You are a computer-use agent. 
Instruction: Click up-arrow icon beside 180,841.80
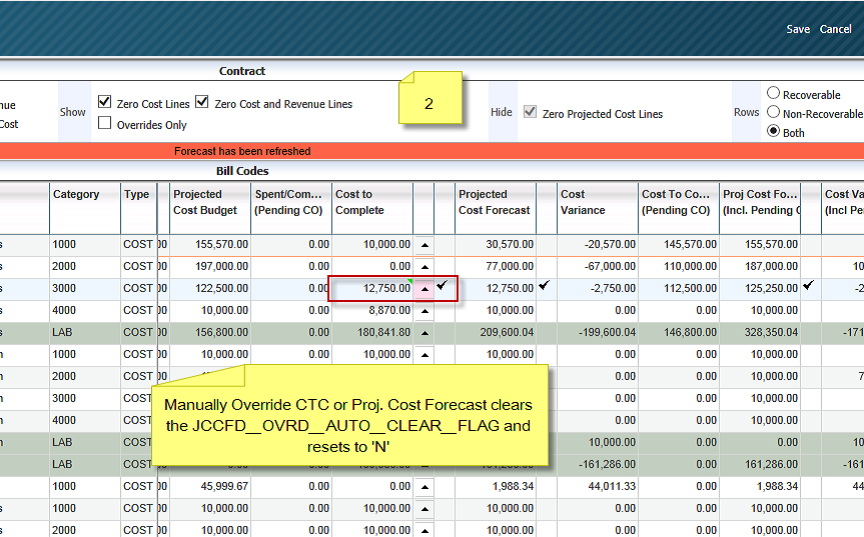coord(424,333)
